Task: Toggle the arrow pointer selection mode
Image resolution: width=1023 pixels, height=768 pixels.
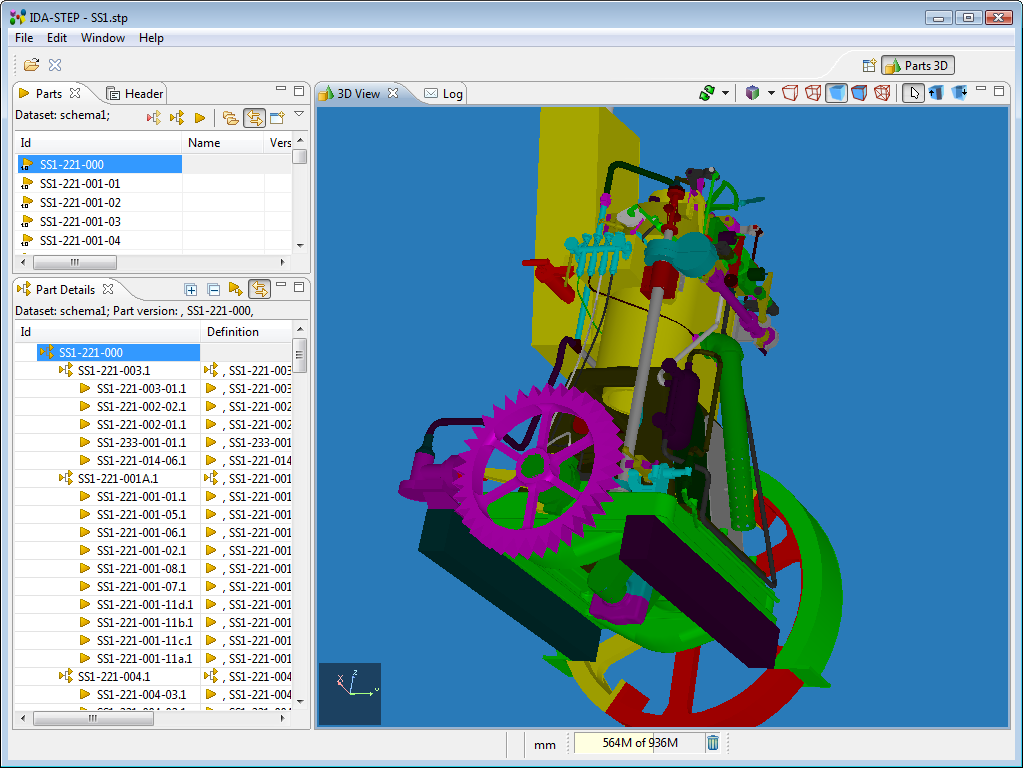Action: [912, 93]
